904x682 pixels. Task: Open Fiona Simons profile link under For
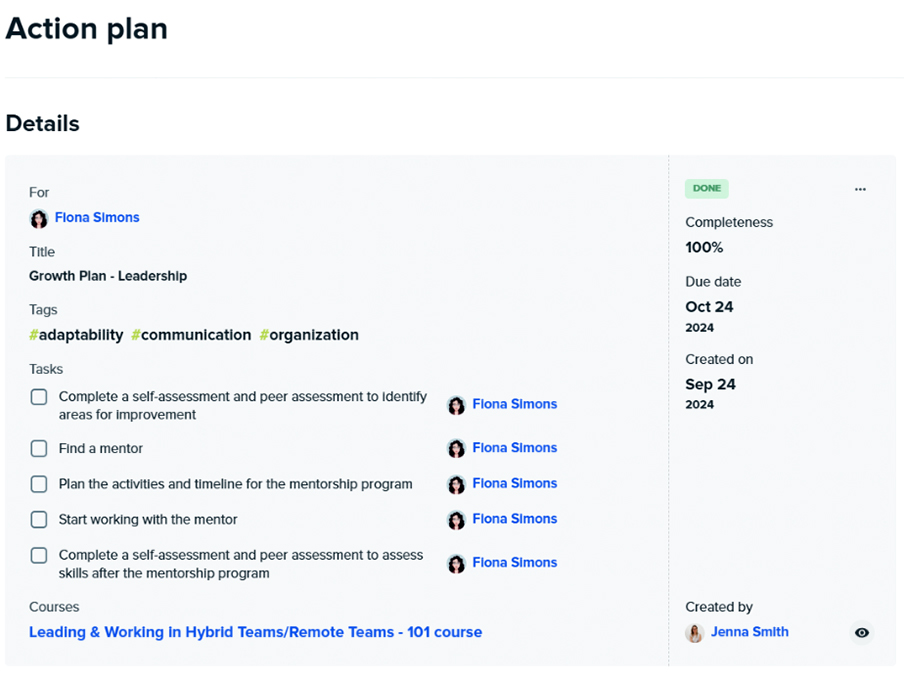(97, 217)
